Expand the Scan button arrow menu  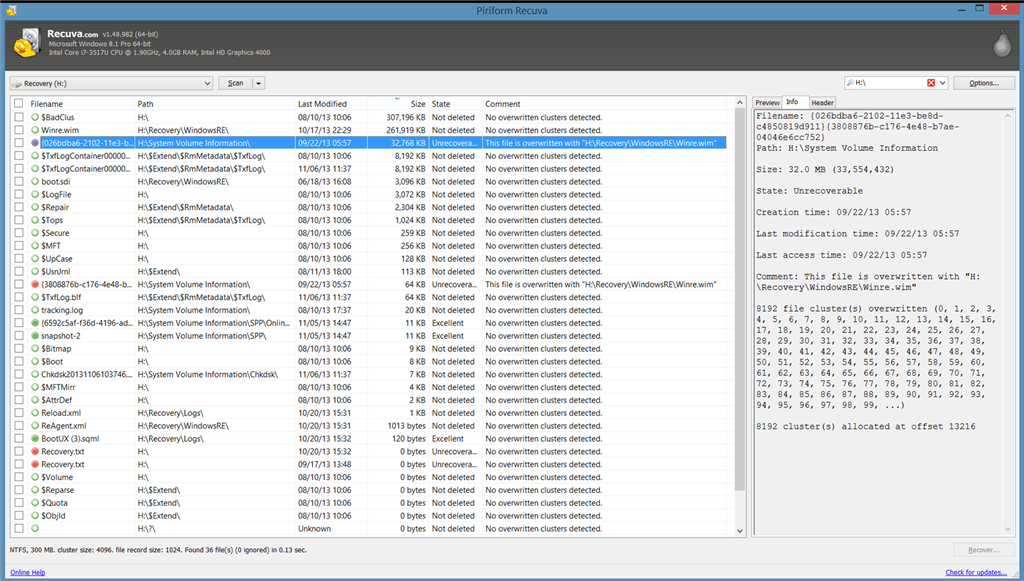pyautogui.click(x=259, y=84)
